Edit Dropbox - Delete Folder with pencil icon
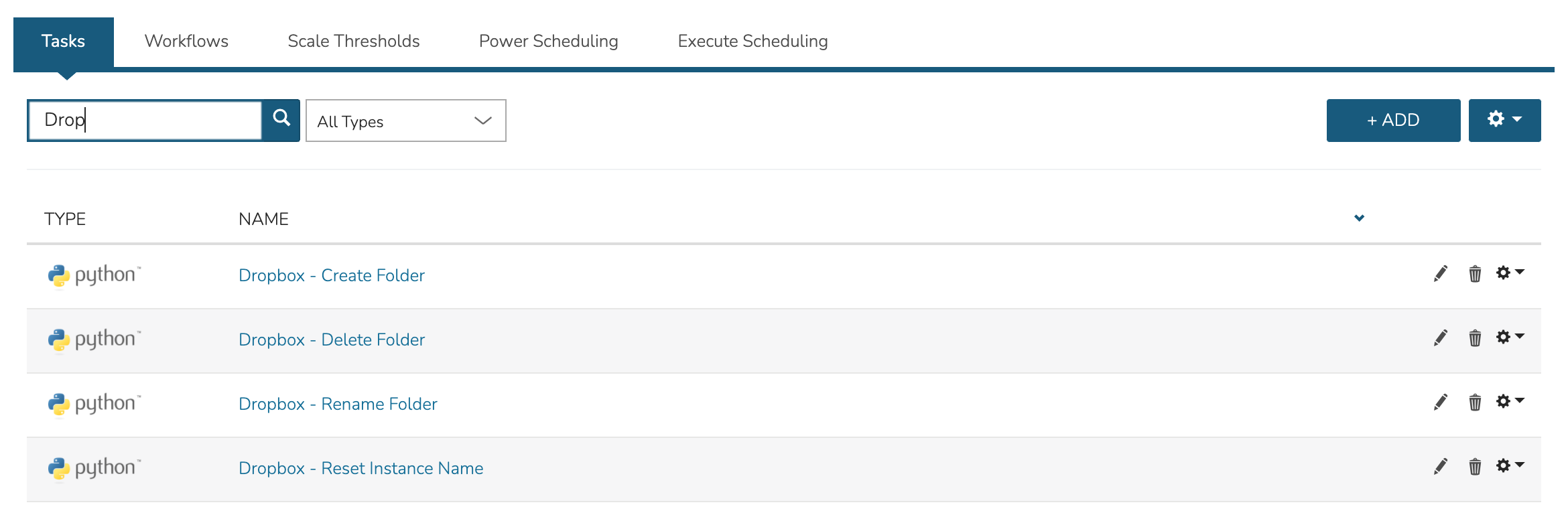 point(1440,338)
